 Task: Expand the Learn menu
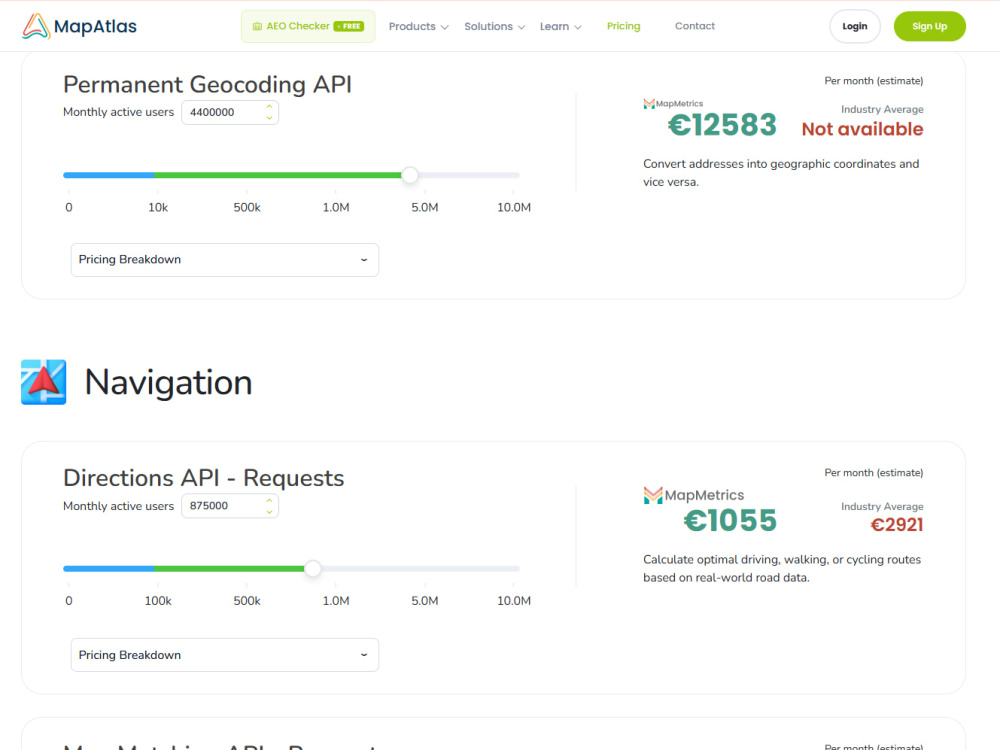[x=561, y=26]
